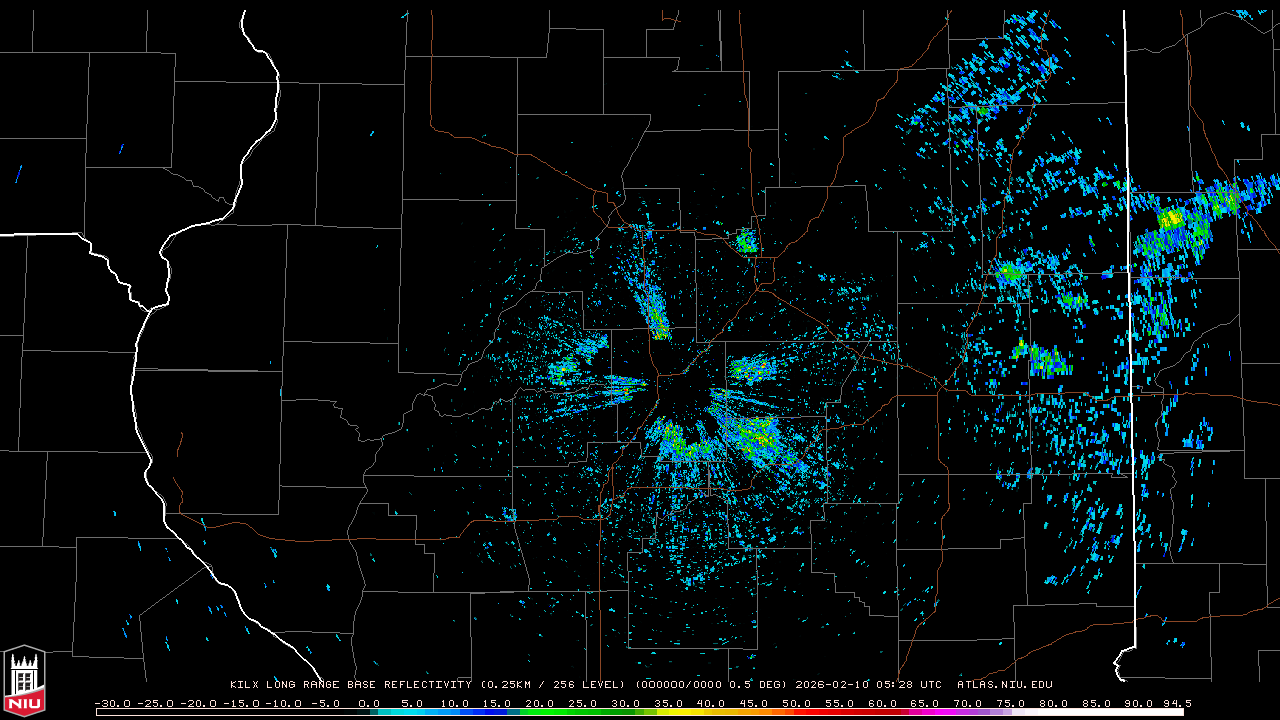
Task: Click the 0.5 DEG elevation text
Action: (757, 685)
